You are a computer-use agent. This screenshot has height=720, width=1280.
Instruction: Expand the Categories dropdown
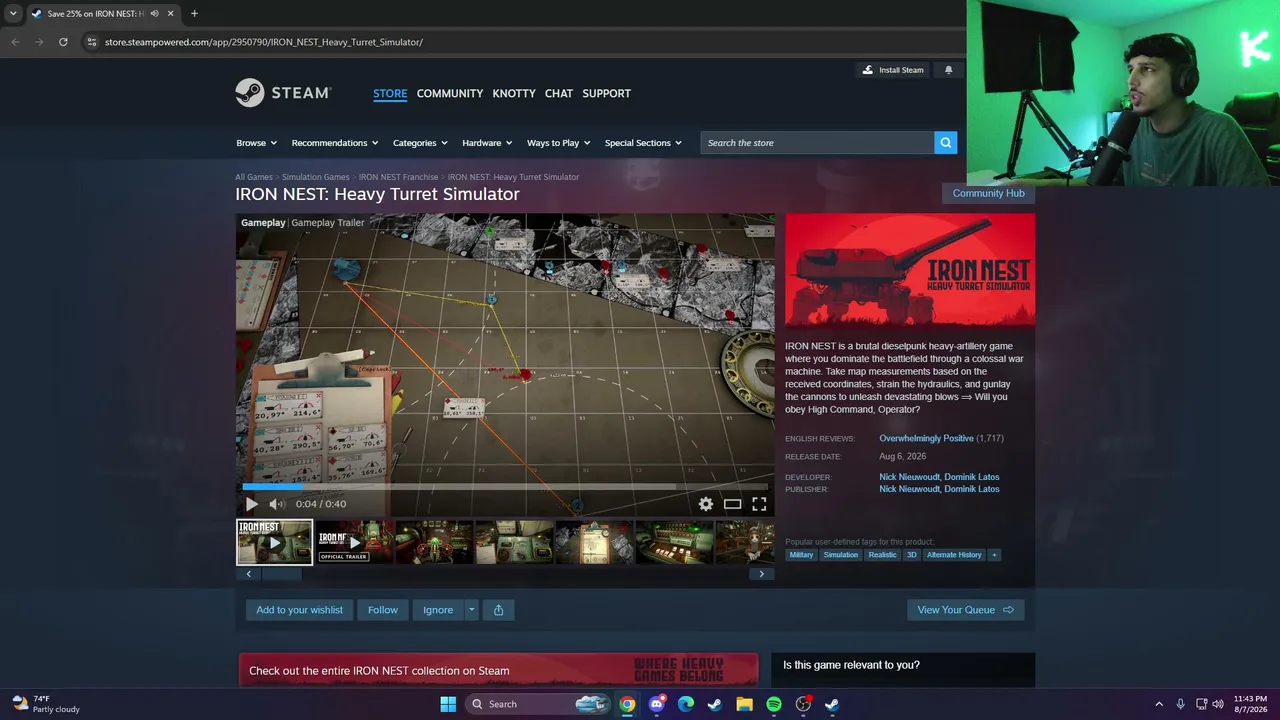point(420,143)
